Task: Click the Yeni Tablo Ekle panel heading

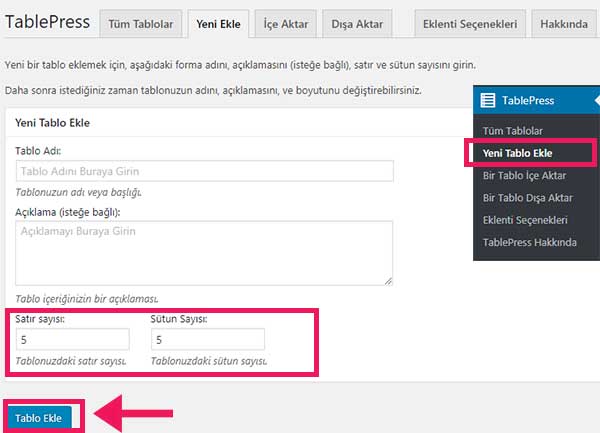Action: (52, 123)
